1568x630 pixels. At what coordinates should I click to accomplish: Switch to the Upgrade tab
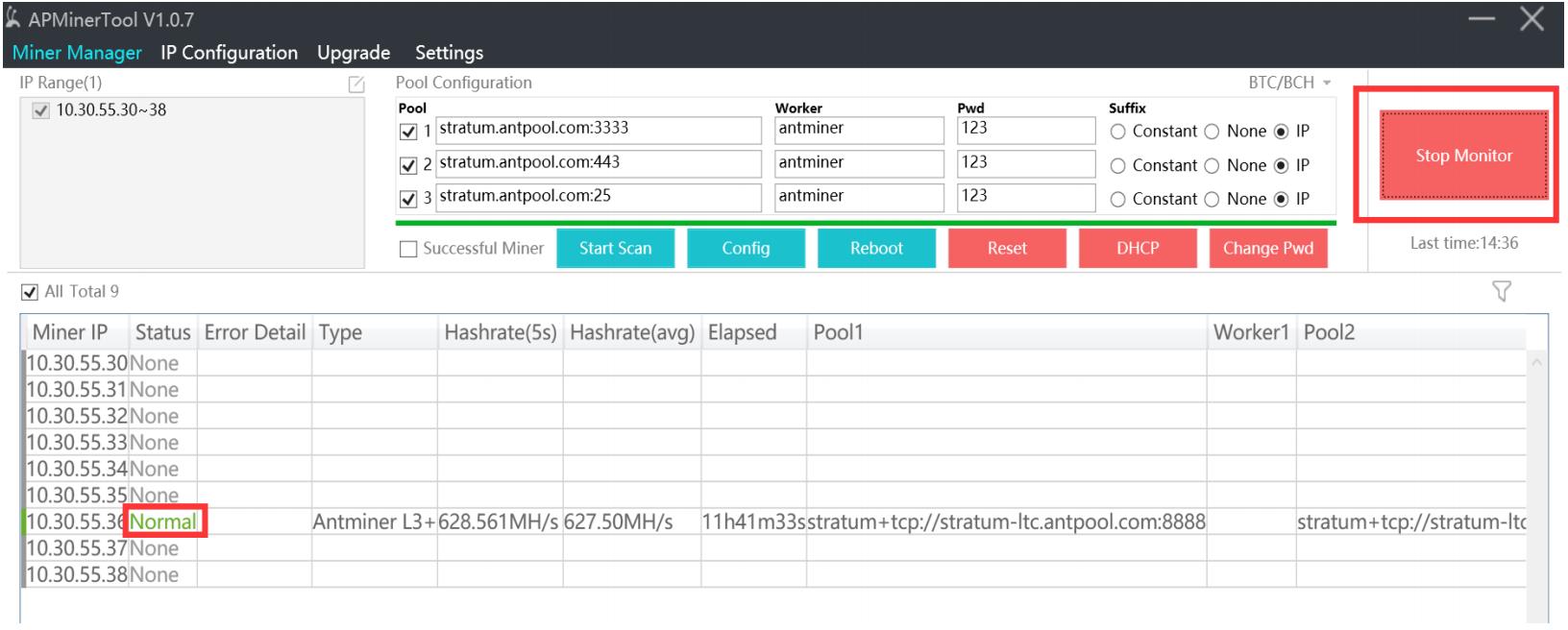(x=354, y=53)
